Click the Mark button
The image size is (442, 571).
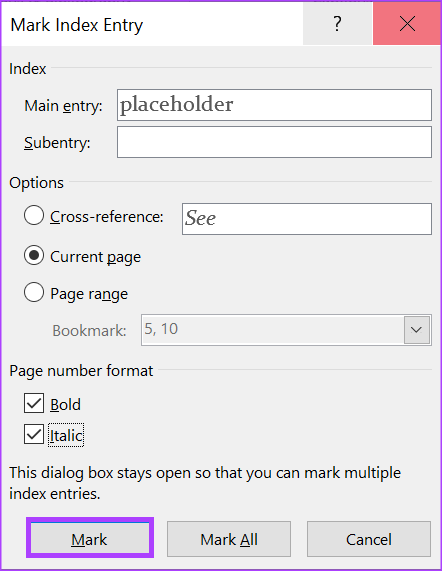click(x=90, y=539)
